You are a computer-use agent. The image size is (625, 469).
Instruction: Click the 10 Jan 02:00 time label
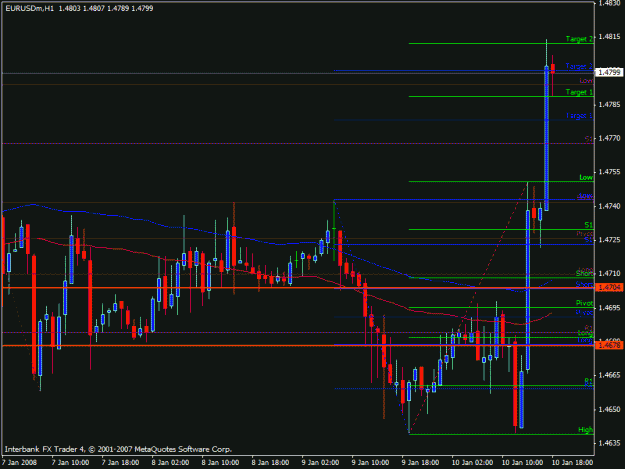[472, 463]
